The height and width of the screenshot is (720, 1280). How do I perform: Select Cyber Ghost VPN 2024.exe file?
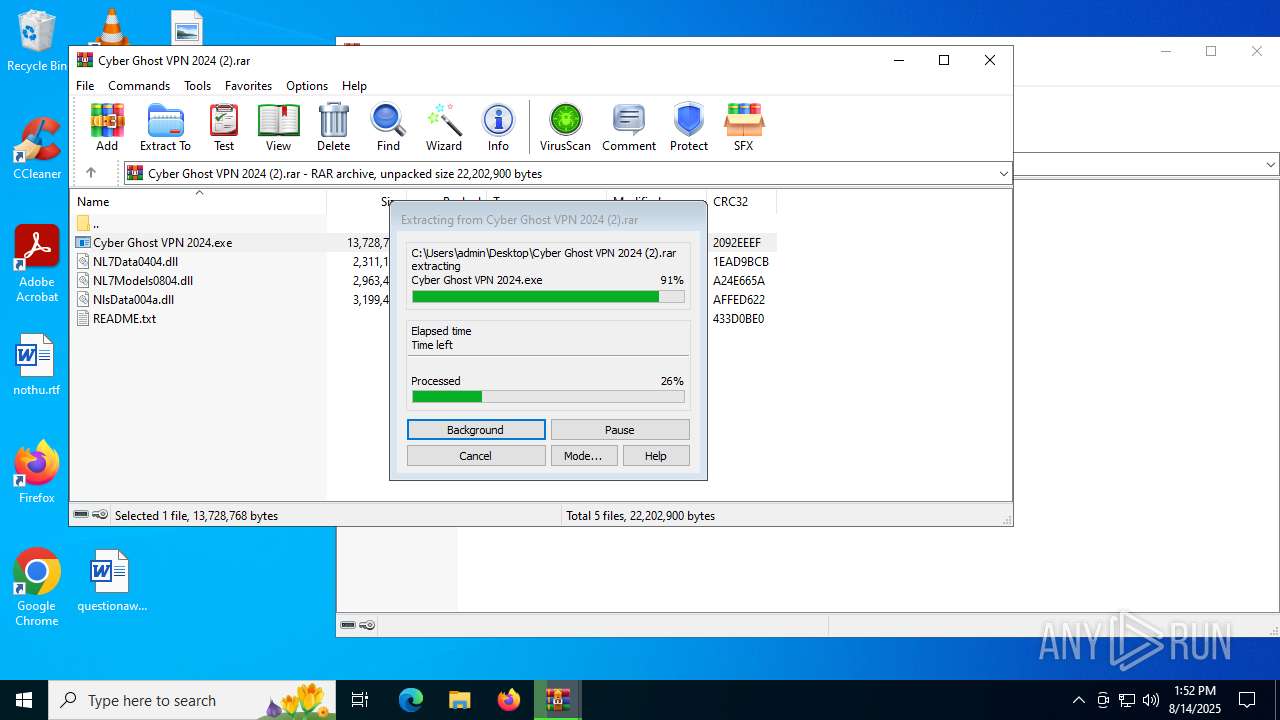coord(162,243)
